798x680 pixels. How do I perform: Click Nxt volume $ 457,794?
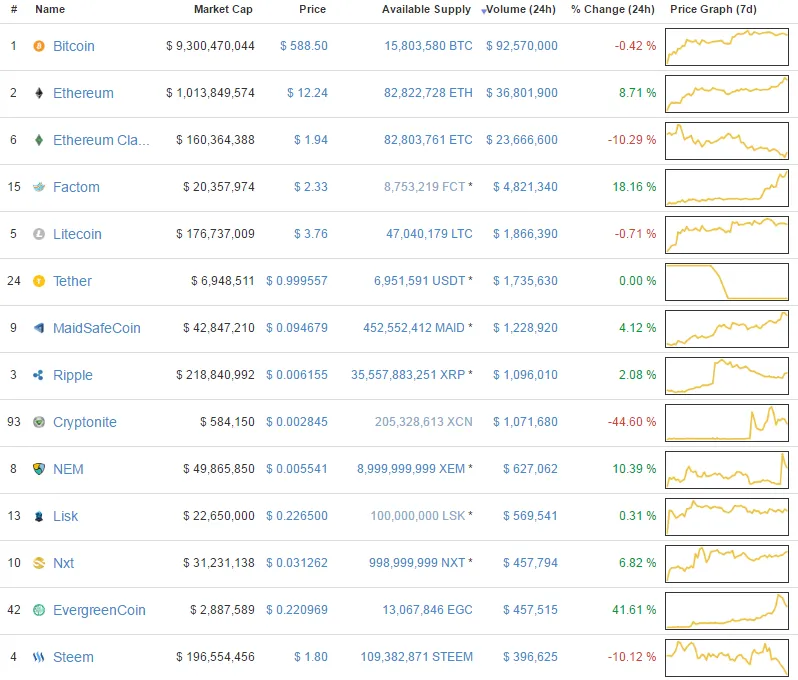point(530,563)
